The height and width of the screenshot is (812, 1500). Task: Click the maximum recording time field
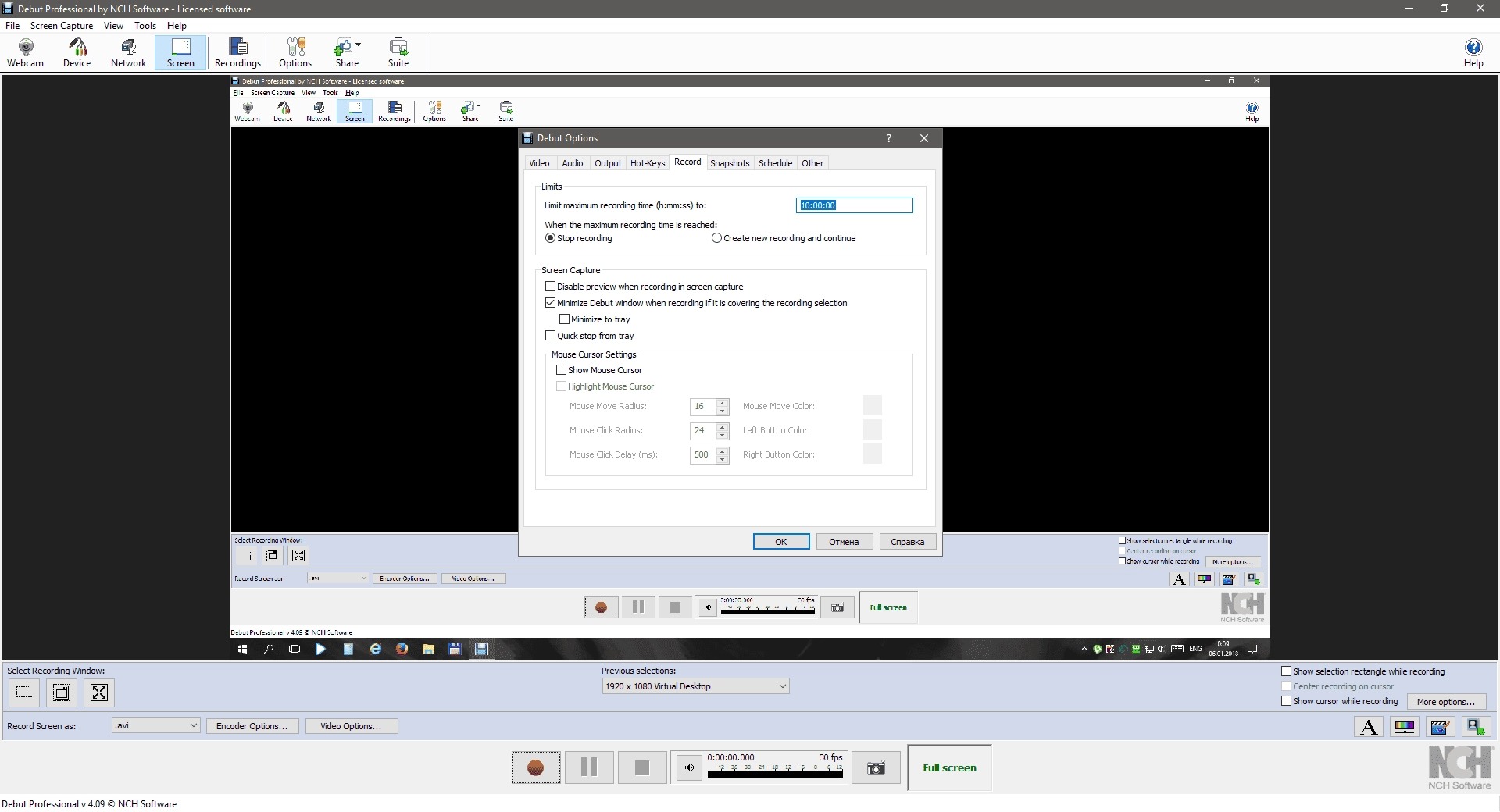click(x=855, y=205)
